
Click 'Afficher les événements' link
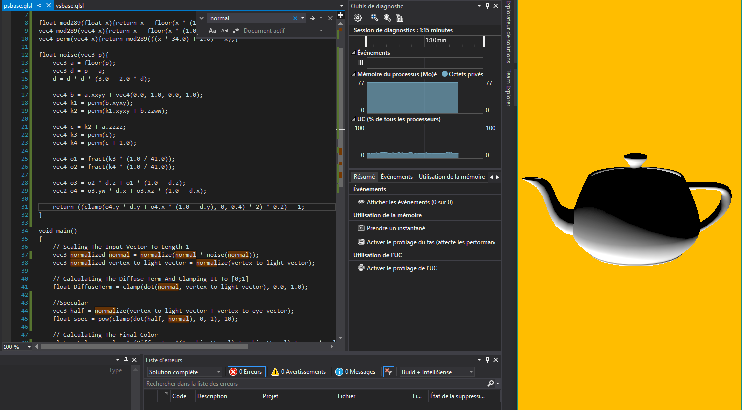click(x=410, y=202)
